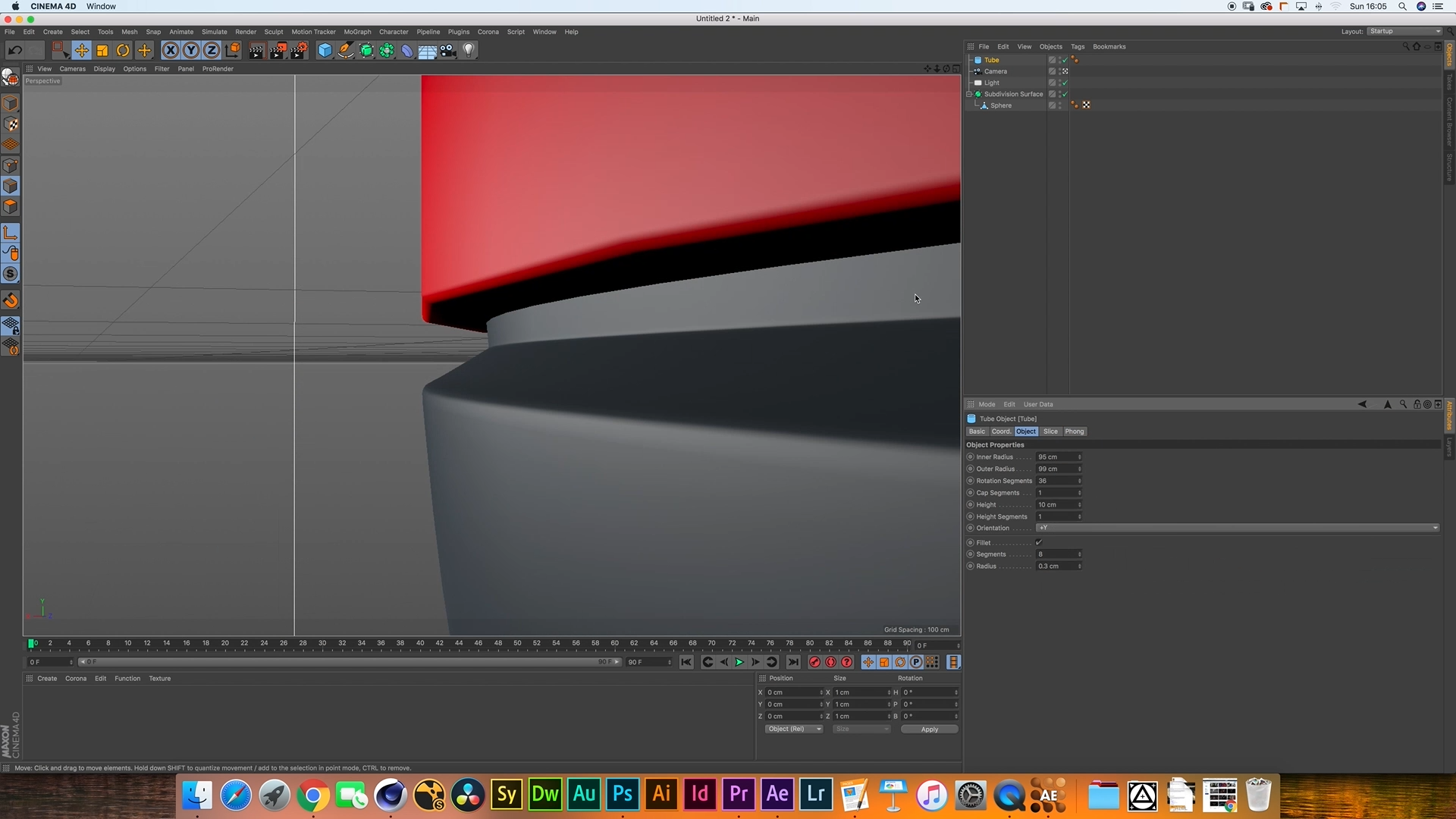Select the Rotate tool in toolbar
The image size is (1456, 819).
(x=123, y=51)
